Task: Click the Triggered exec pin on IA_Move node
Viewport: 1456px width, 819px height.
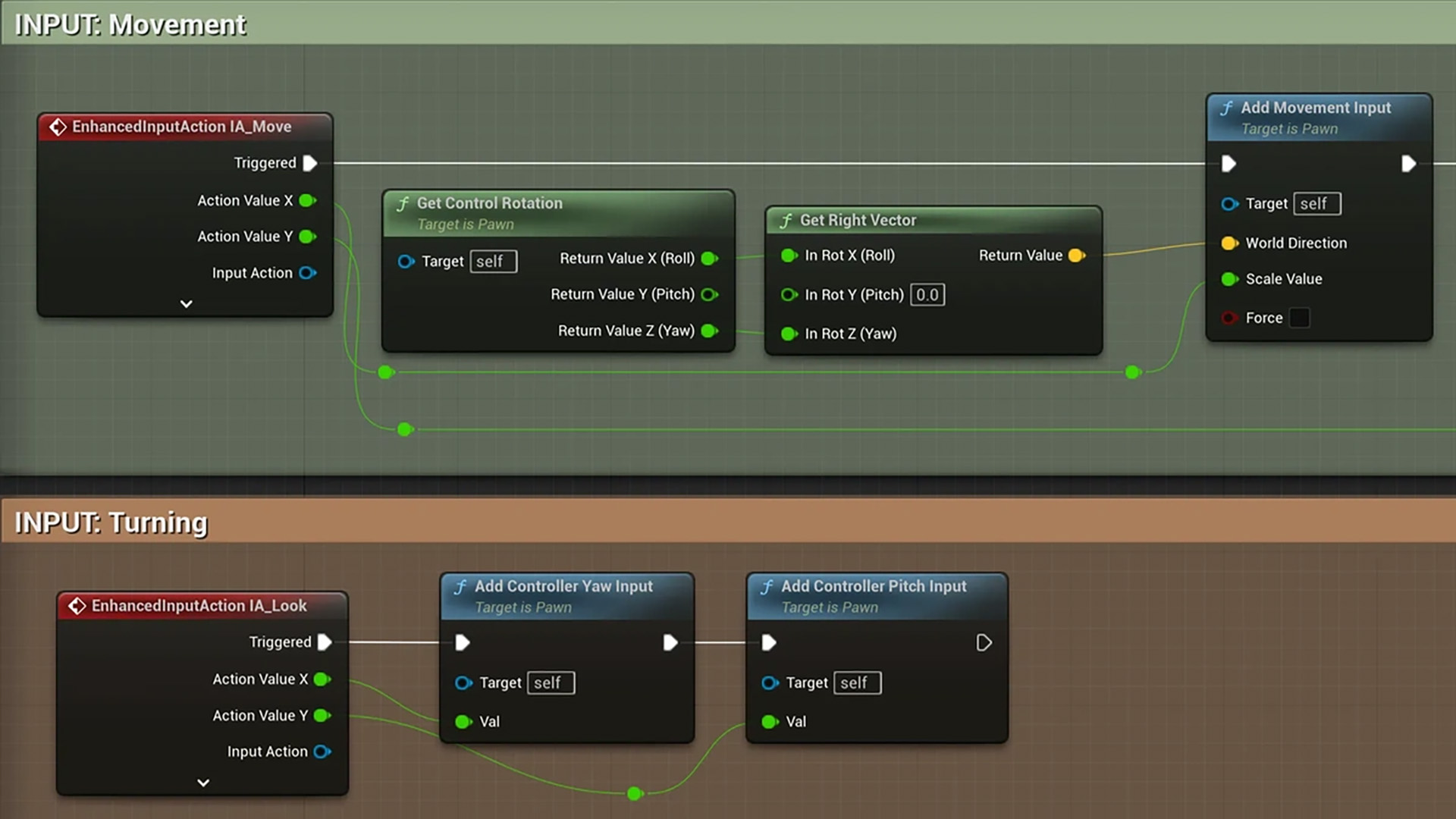Action: [x=308, y=163]
